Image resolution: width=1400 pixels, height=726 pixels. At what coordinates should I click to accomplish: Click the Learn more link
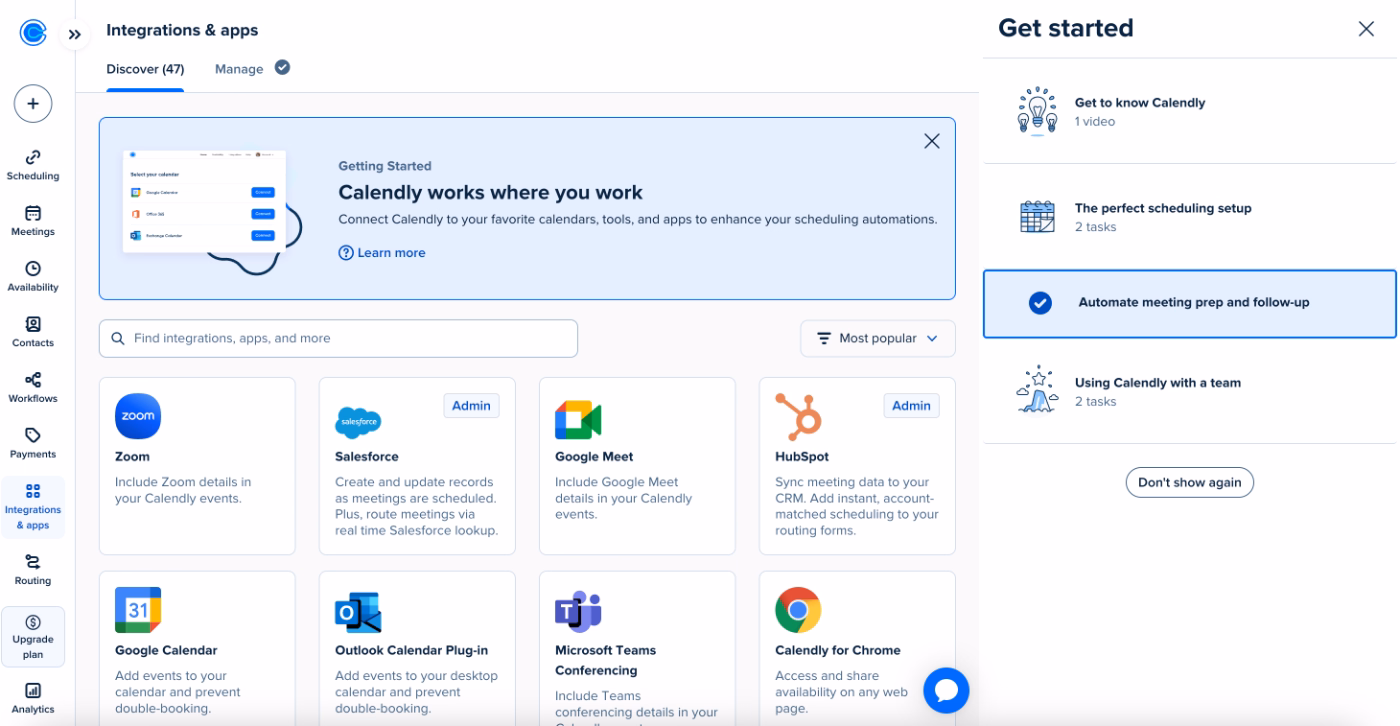(x=382, y=253)
